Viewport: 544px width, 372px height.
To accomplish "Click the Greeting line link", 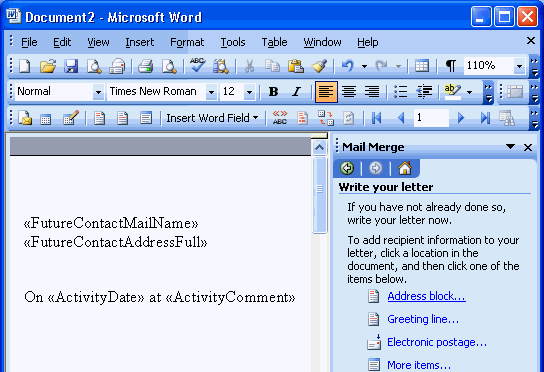I will click(423, 319).
